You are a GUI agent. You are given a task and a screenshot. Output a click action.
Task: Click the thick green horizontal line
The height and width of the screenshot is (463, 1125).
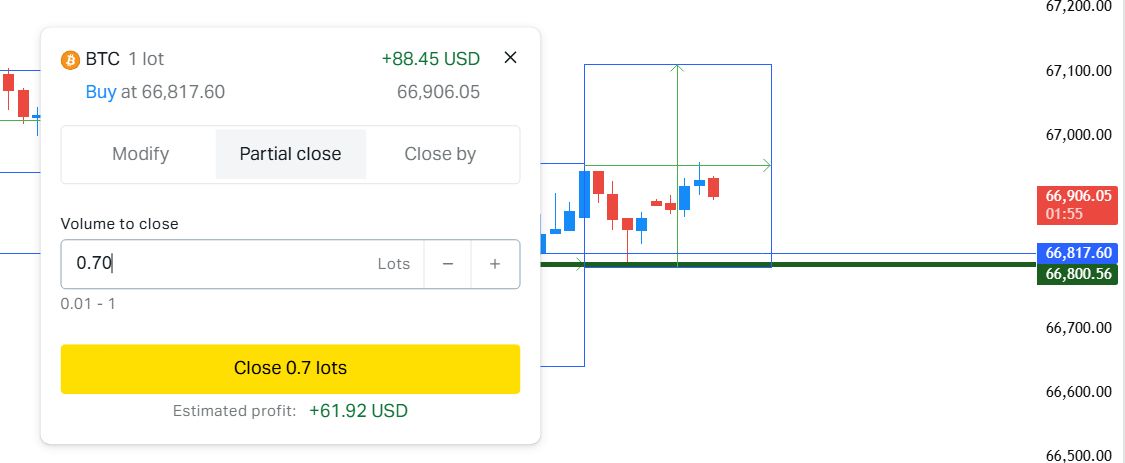[x=880, y=265]
